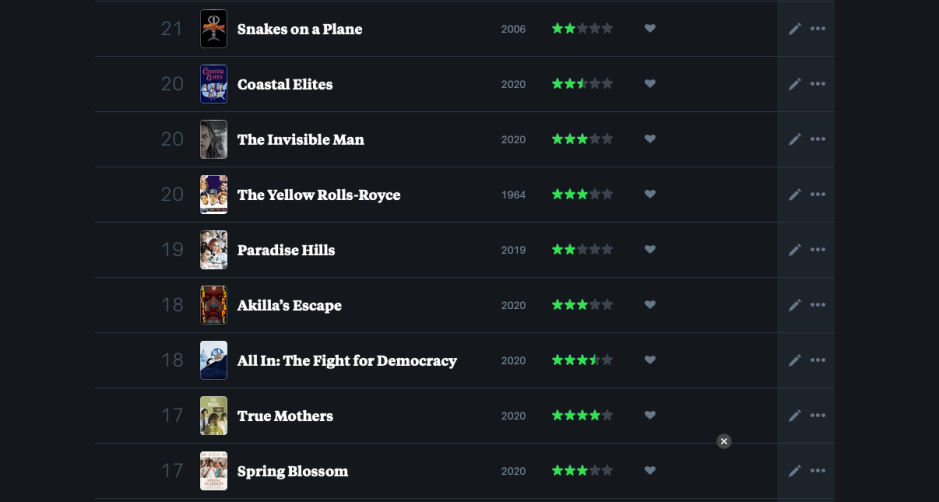Click pencil edit icon for Snakes on a Plane
Screen dimensions: 939x502
coord(795,29)
